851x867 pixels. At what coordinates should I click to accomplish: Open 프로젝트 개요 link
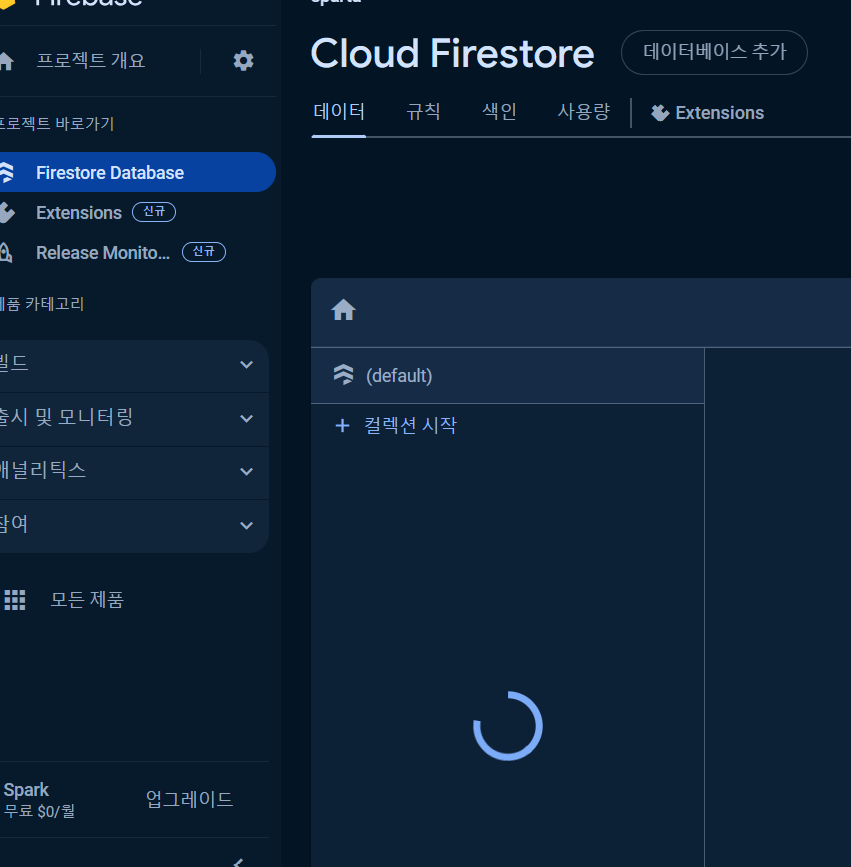click(91, 60)
